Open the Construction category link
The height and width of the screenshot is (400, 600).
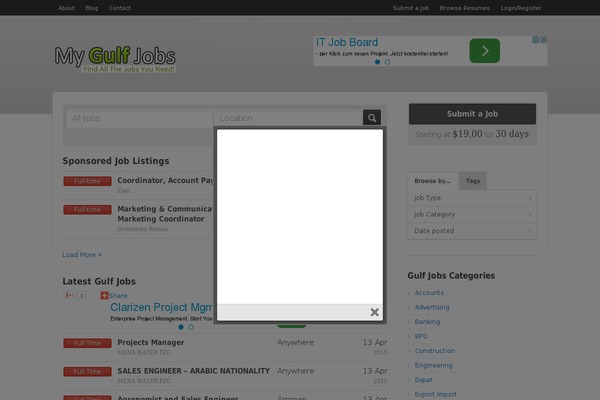(x=435, y=351)
